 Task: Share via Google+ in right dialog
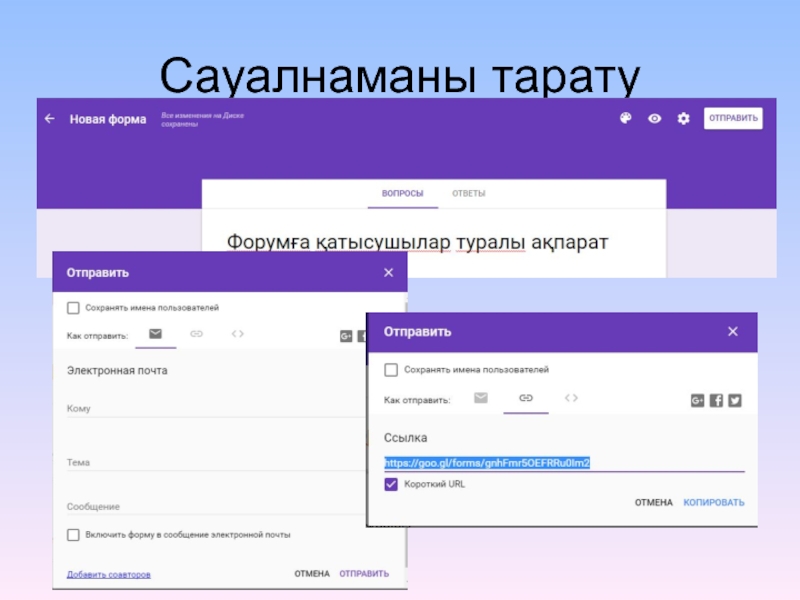click(697, 401)
